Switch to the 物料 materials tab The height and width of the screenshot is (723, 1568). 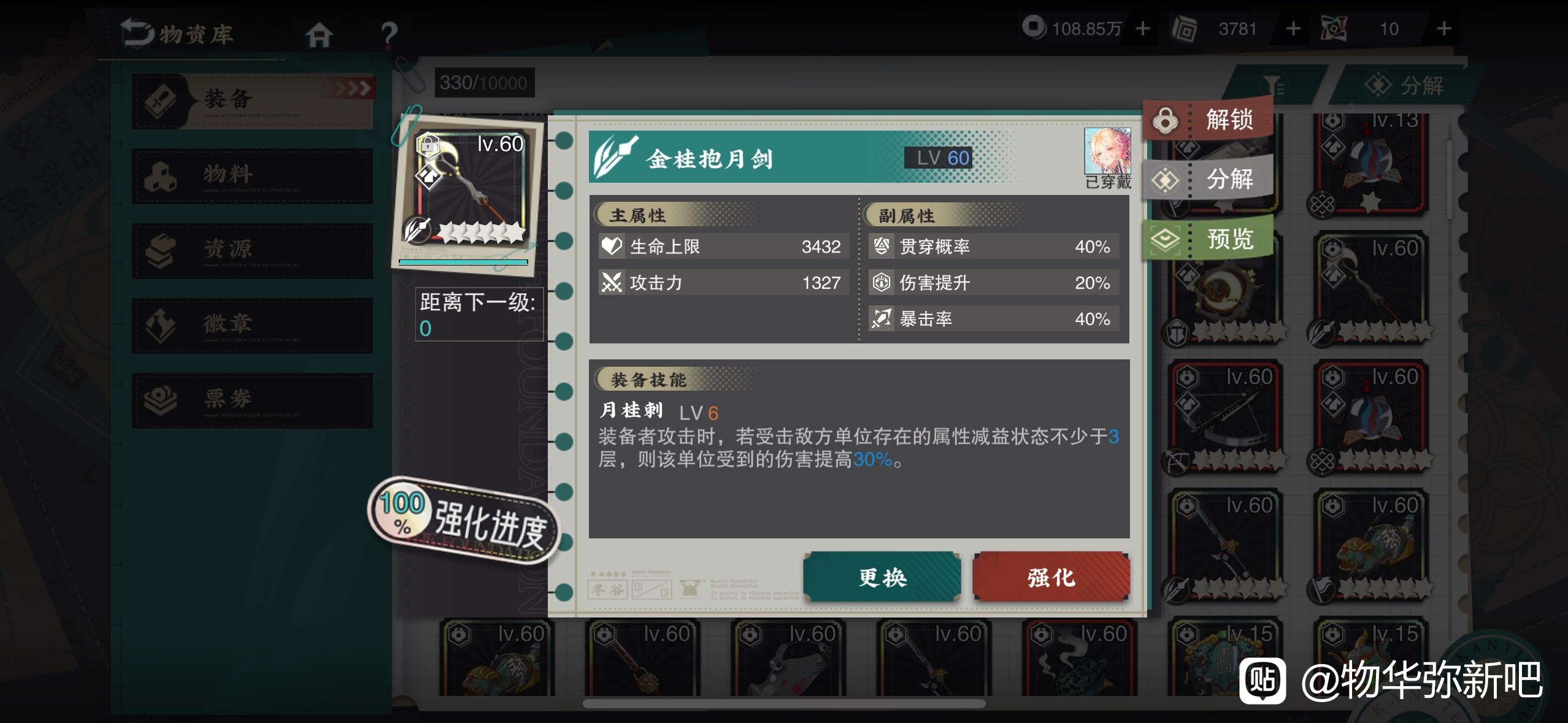tap(252, 176)
